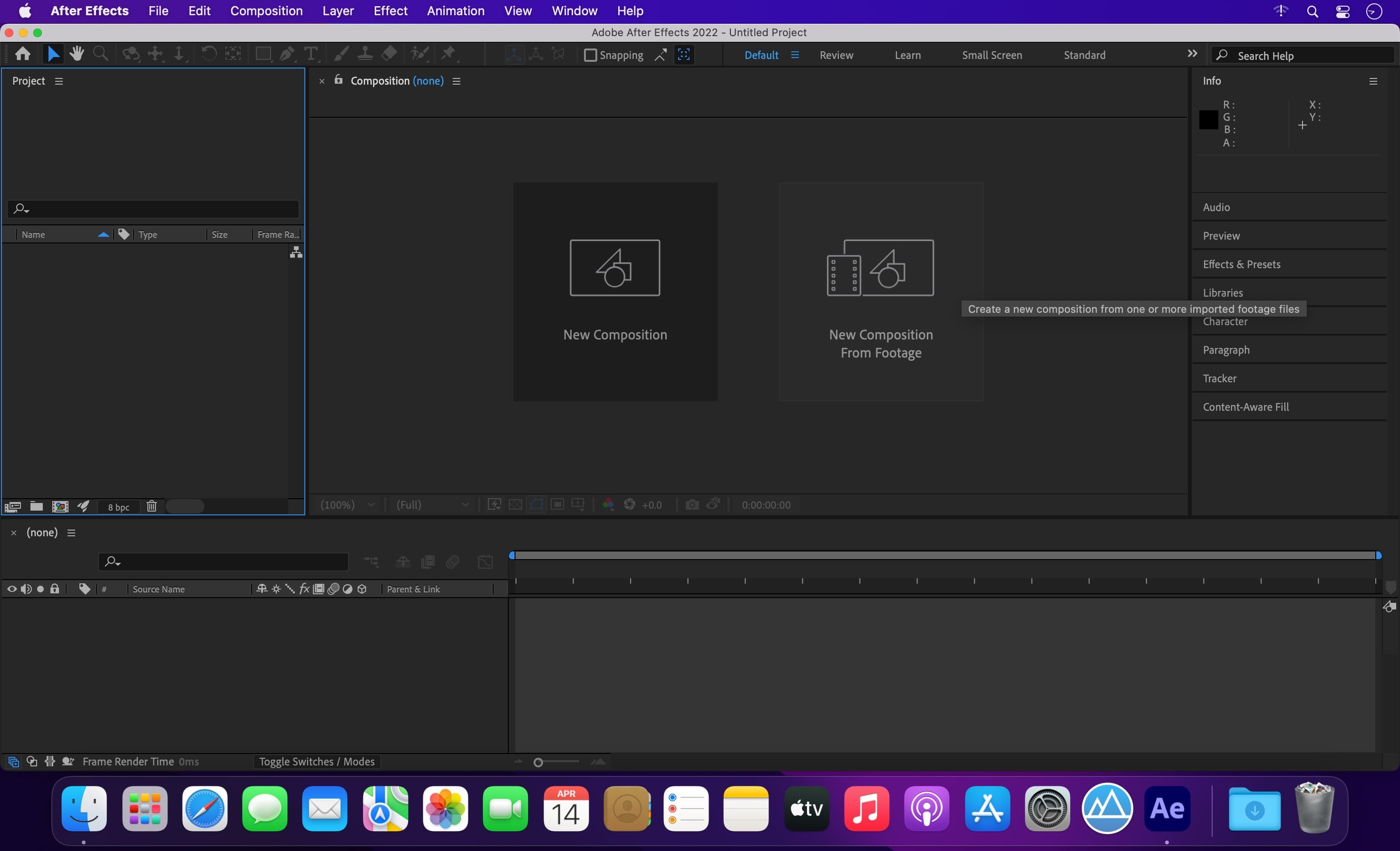This screenshot has width=1400, height=851.
Task: Drag the timeline zoom slider control
Action: point(537,761)
